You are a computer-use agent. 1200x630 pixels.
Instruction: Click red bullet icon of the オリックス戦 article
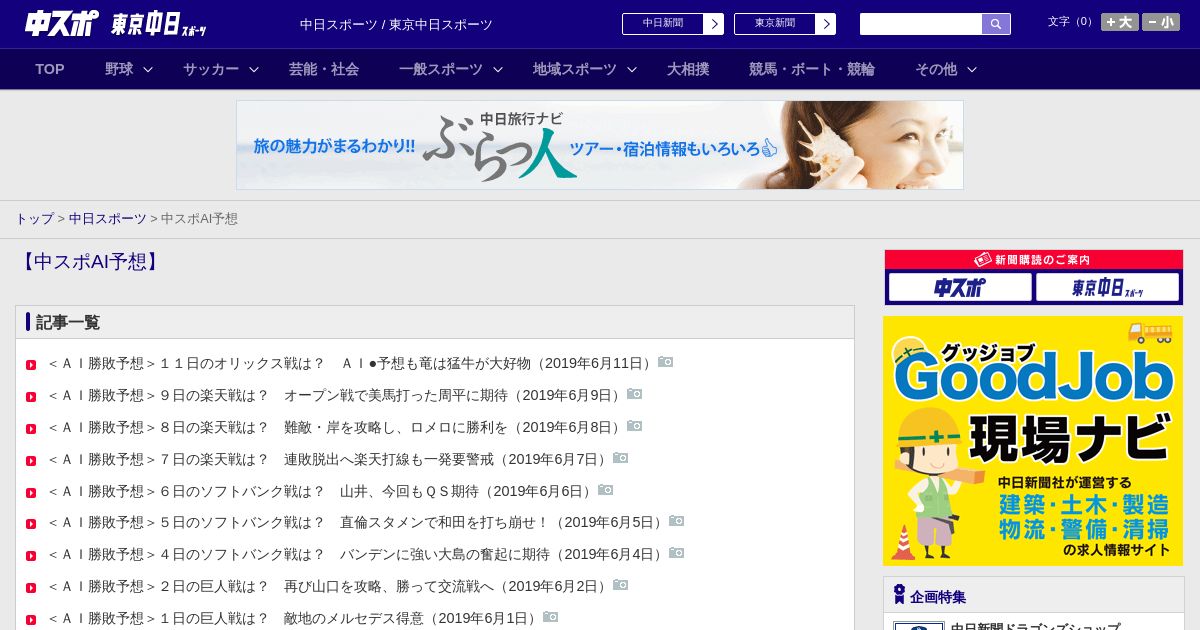pyautogui.click(x=31, y=365)
